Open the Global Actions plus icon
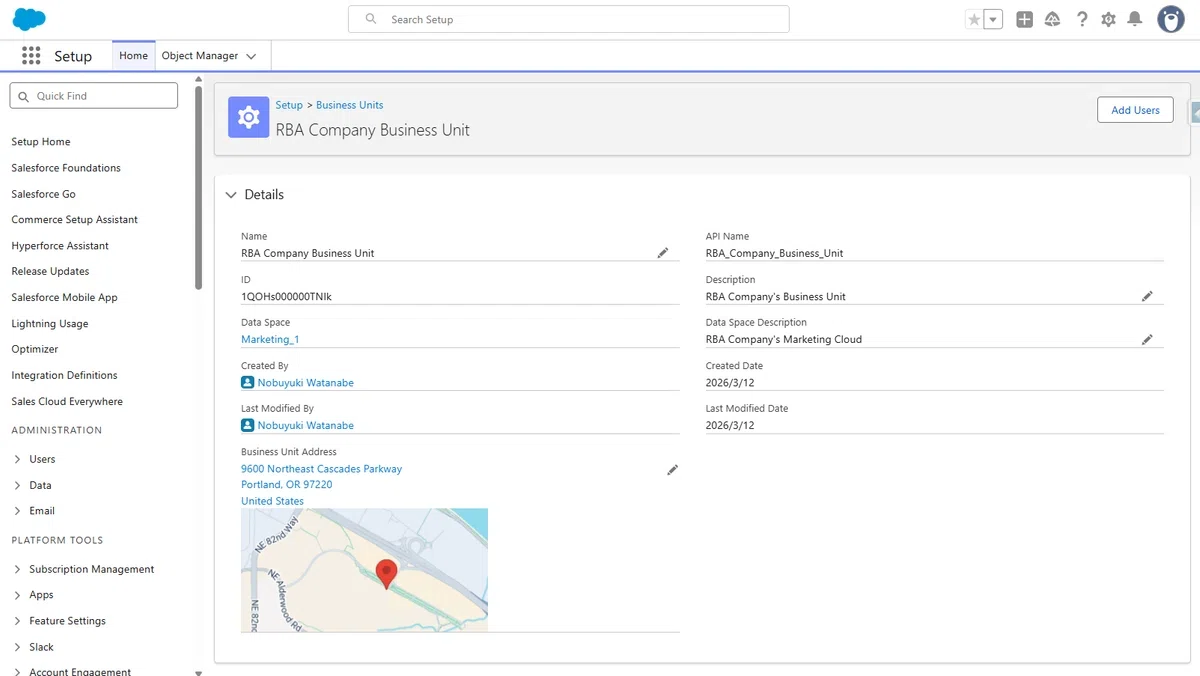1200x676 pixels. click(x=1024, y=19)
